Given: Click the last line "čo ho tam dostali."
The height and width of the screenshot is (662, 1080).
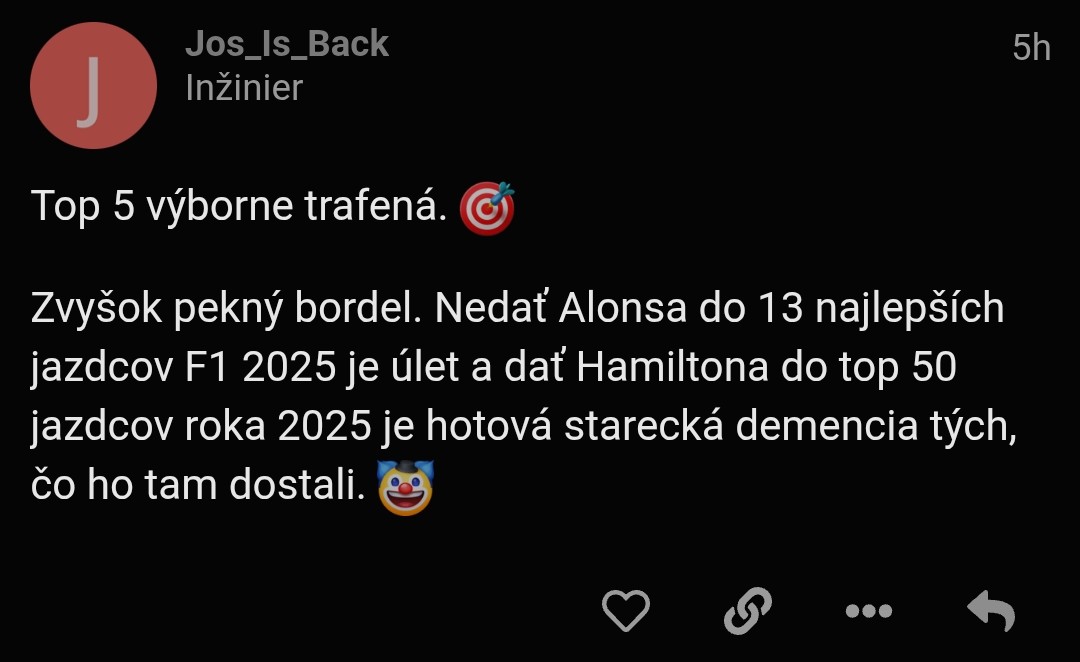Looking at the screenshot, I should pyautogui.click(x=198, y=485).
